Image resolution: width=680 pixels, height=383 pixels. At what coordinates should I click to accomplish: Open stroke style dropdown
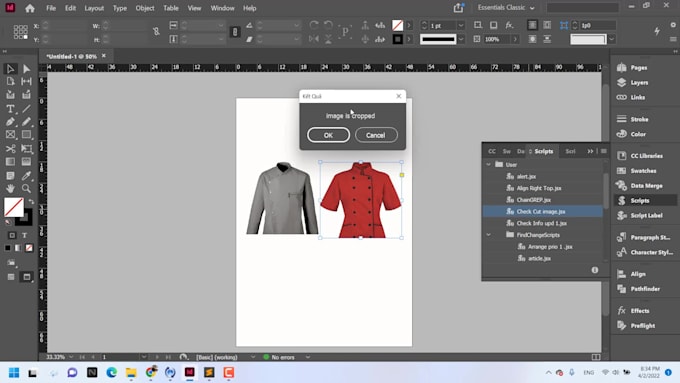click(x=461, y=39)
